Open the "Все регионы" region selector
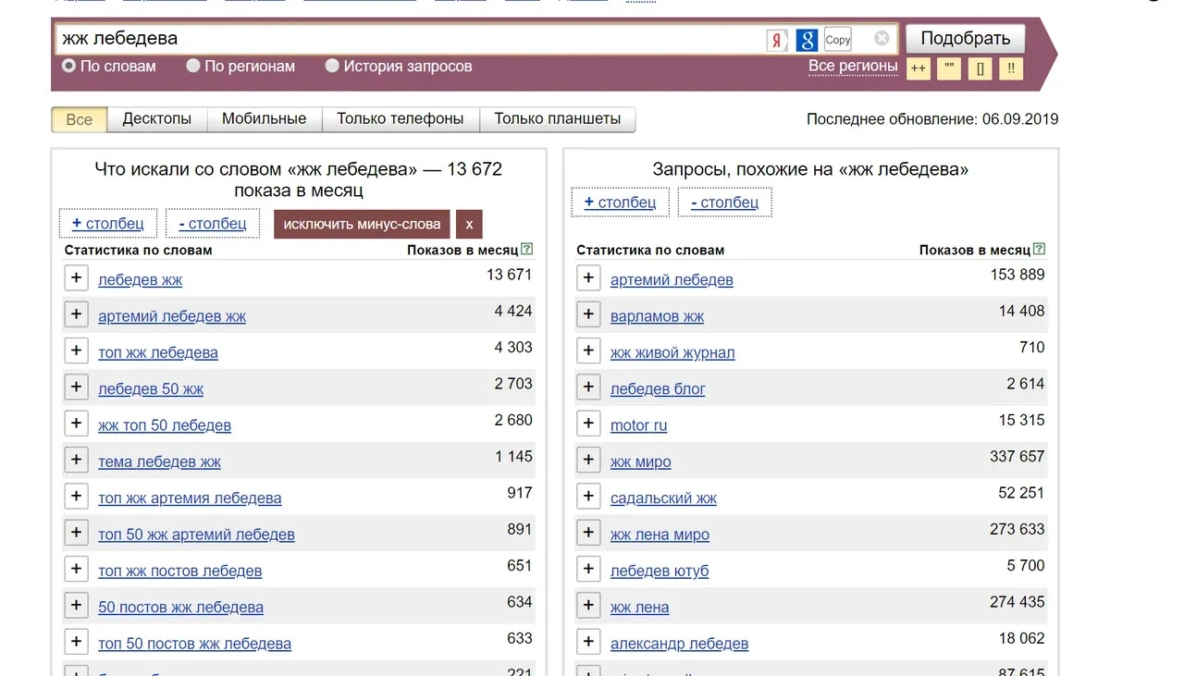Viewport: 1184px width, 676px height. [852, 66]
